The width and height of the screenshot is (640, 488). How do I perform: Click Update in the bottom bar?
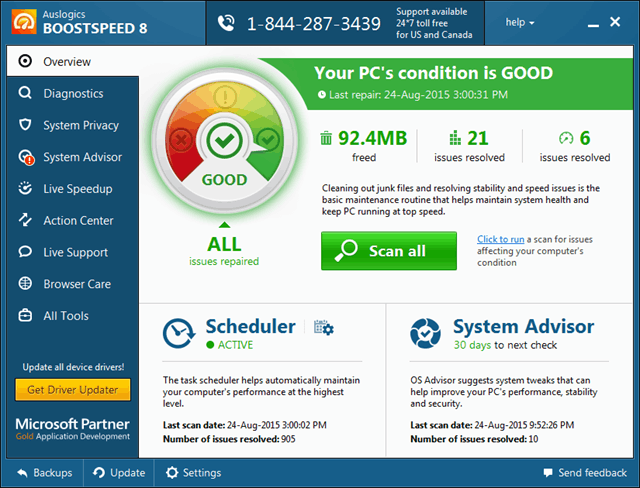pos(119,472)
